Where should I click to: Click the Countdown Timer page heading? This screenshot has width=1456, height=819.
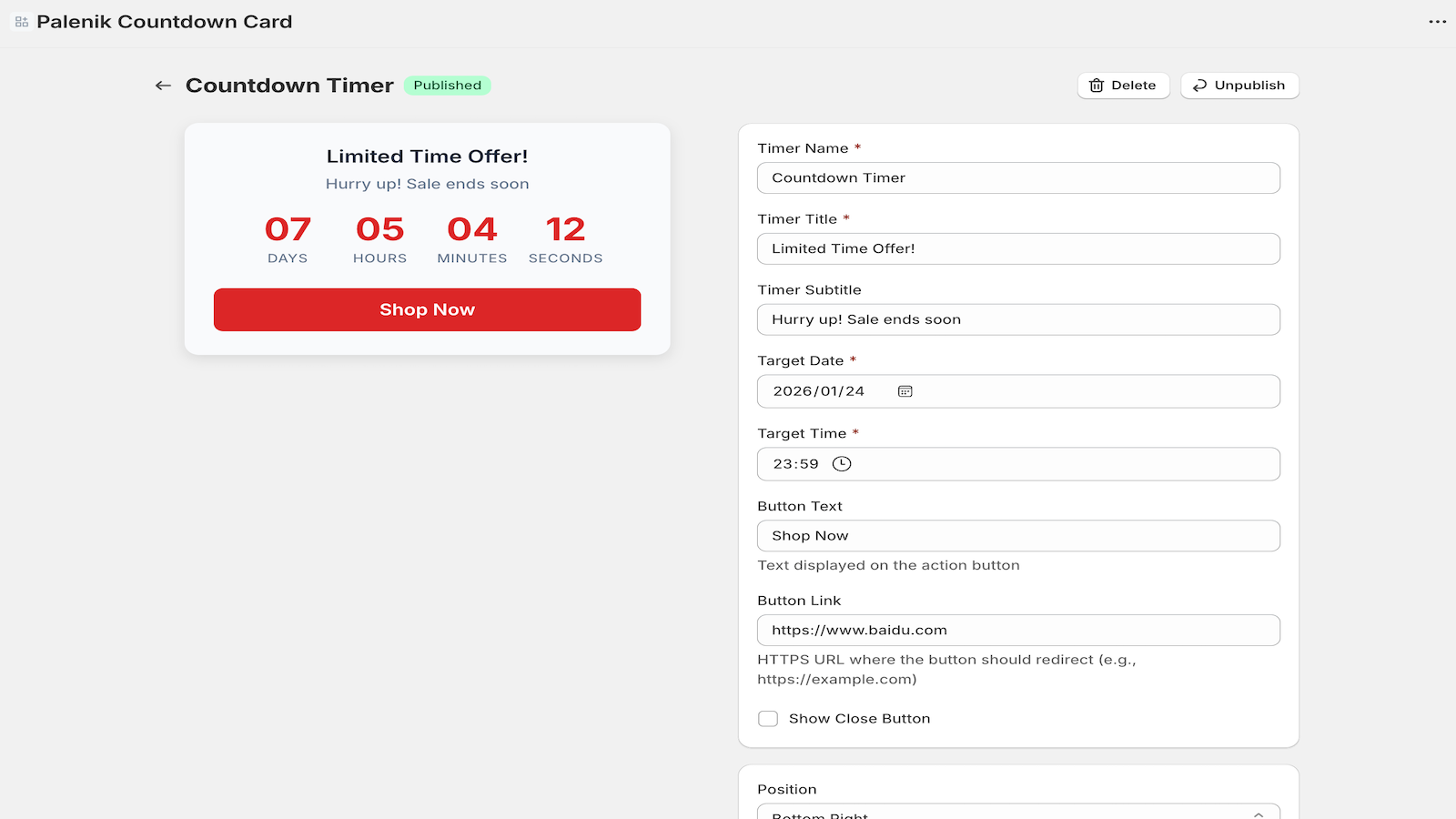(290, 85)
